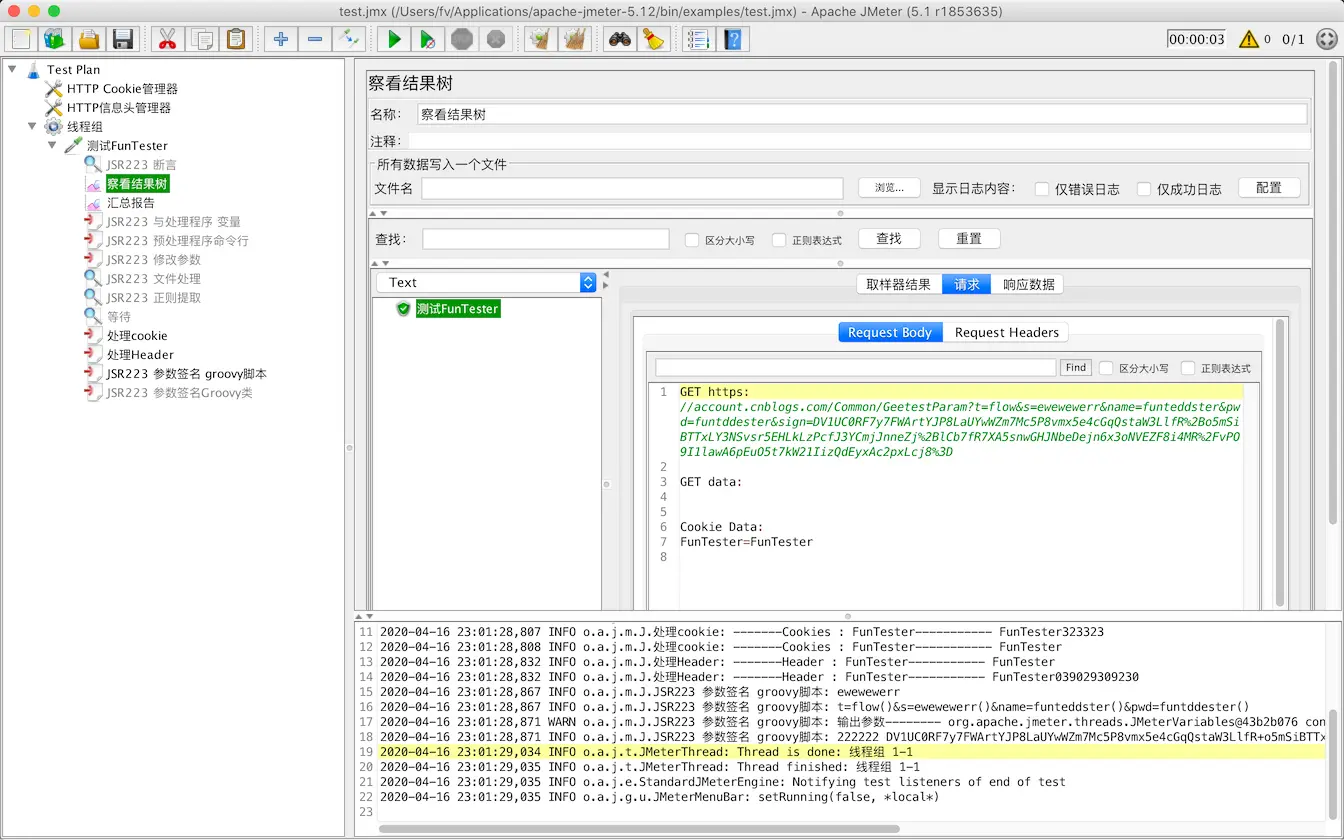Enable the 仅错误日志 checkbox
This screenshot has height=840, width=1344.
pyautogui.click(x=1042, y=189)
